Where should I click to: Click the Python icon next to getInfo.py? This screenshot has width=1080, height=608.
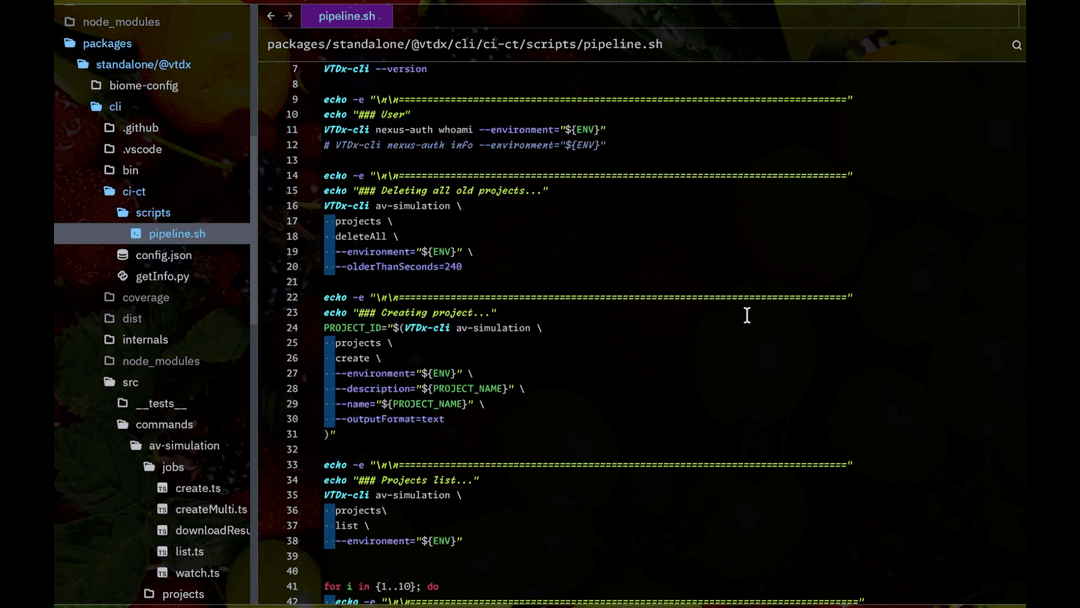(121, 276)
